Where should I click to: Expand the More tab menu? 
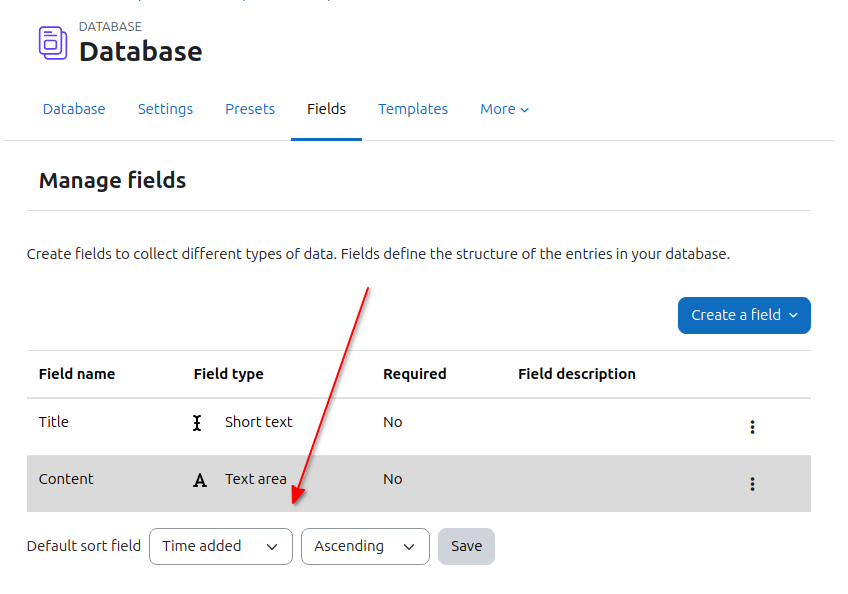[504, 109]
